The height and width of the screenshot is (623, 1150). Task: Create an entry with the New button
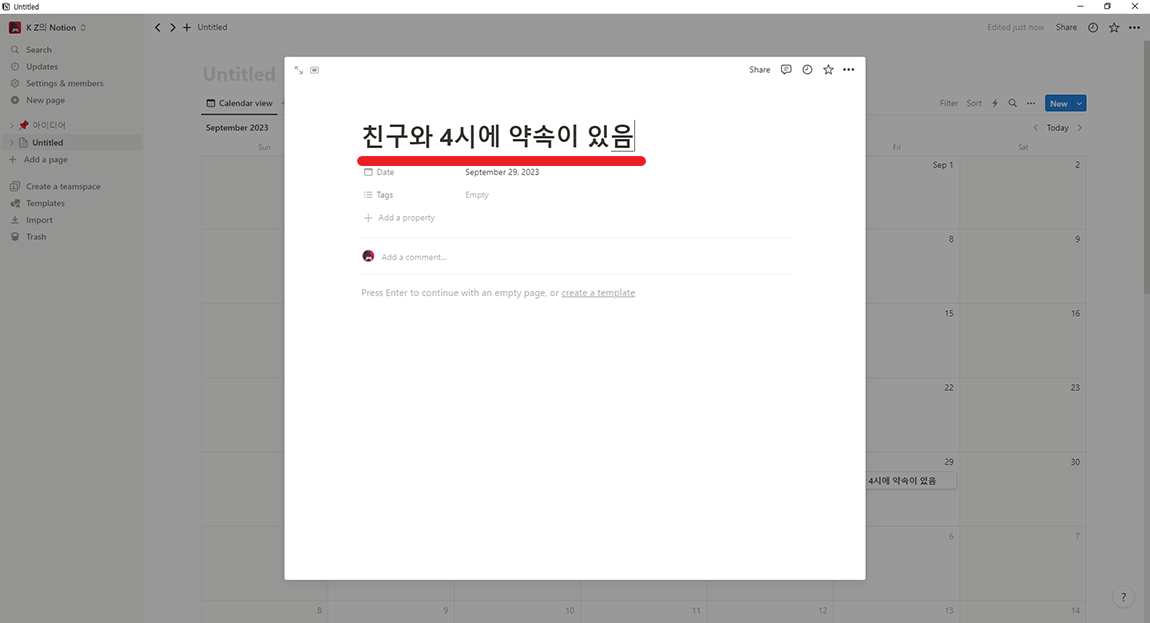click(1059, 103)
